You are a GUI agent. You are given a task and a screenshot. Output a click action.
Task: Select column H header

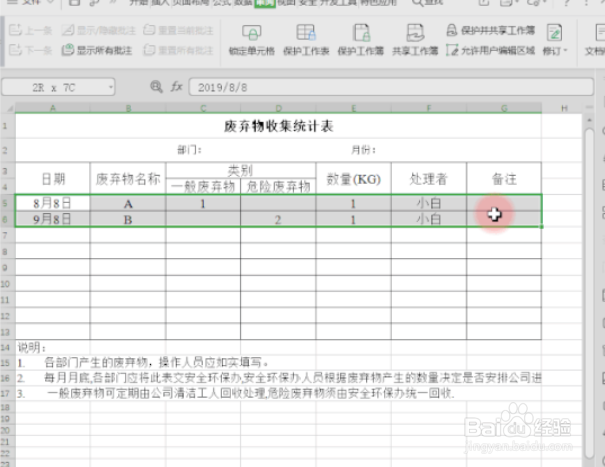pos(563,108)
